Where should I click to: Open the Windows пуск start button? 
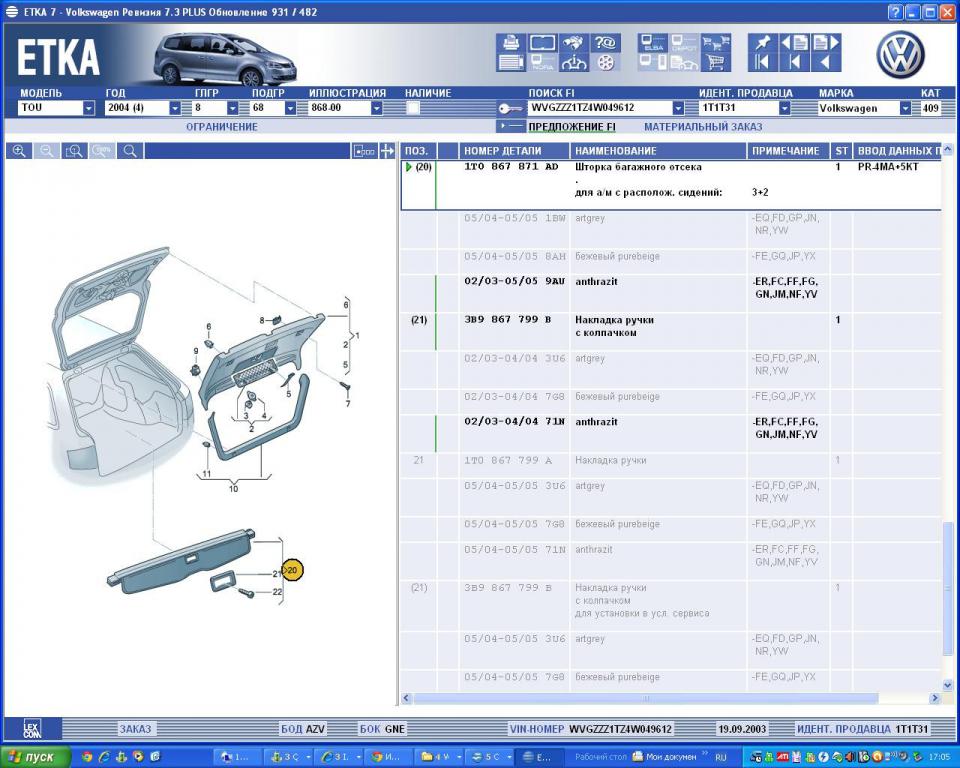coord(36,757)
